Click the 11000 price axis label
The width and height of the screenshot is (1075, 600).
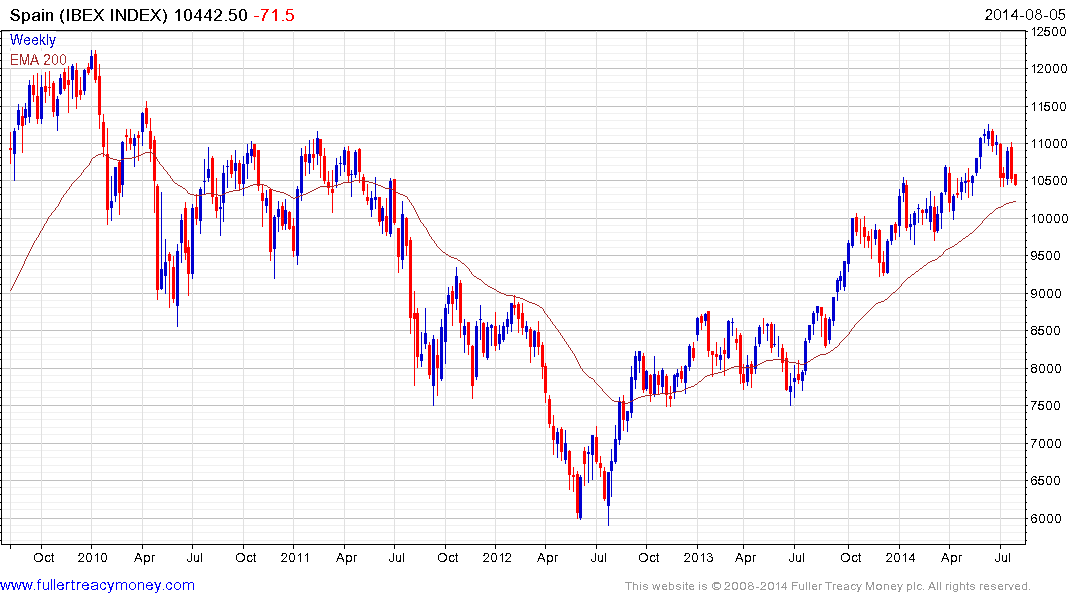[x=1050, y=144]
